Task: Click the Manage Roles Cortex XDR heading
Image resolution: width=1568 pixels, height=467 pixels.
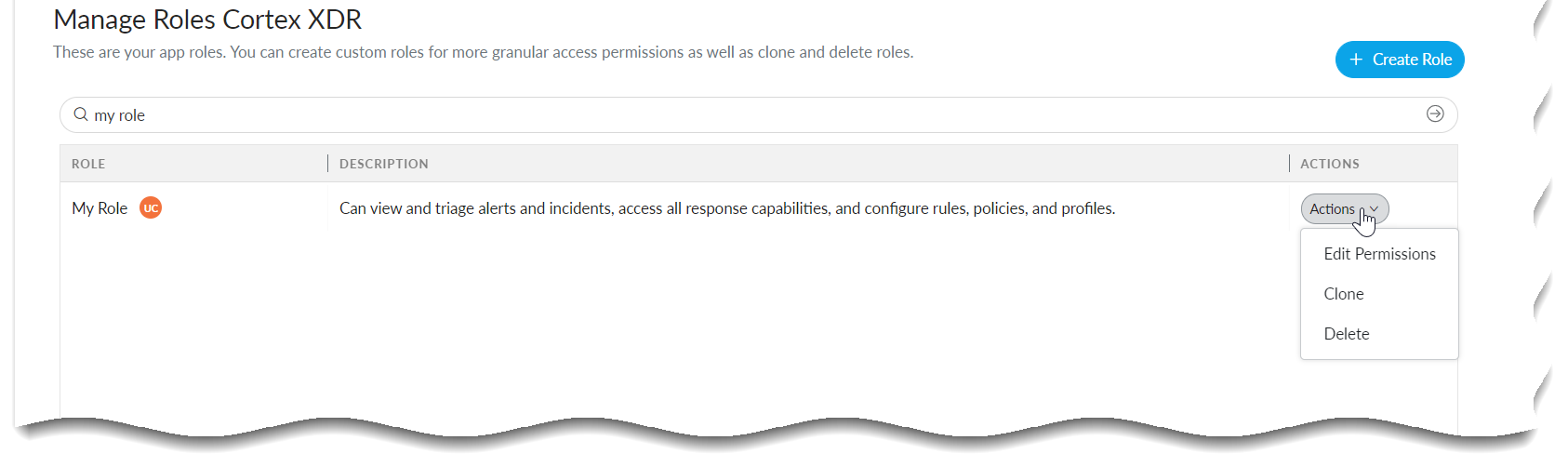Action: 207,20
